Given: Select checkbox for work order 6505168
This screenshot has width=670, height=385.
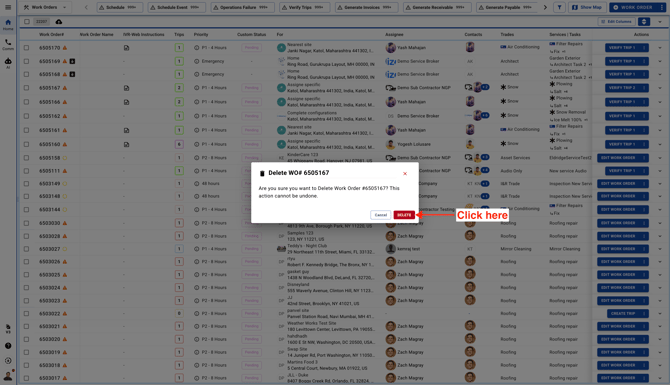Looking at the screenshot, I should point(26,74).
